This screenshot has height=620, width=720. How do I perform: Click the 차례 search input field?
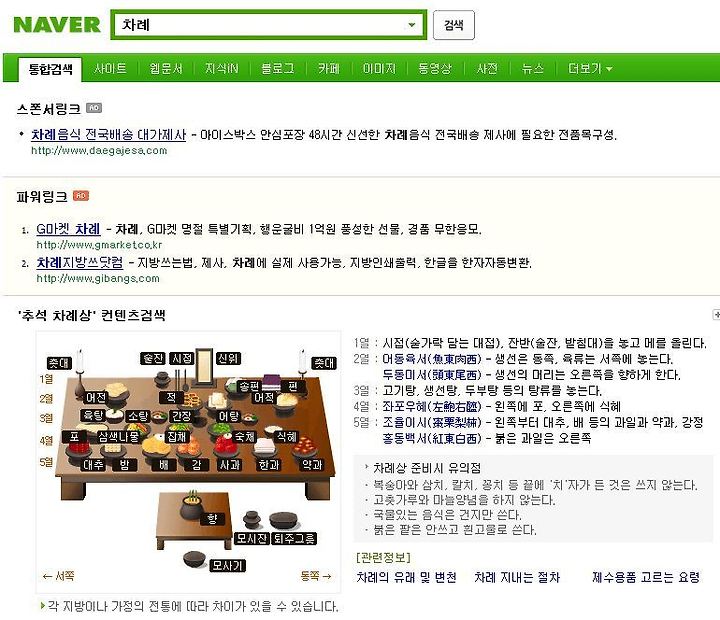pyautogui.click(x=269, y=25)
